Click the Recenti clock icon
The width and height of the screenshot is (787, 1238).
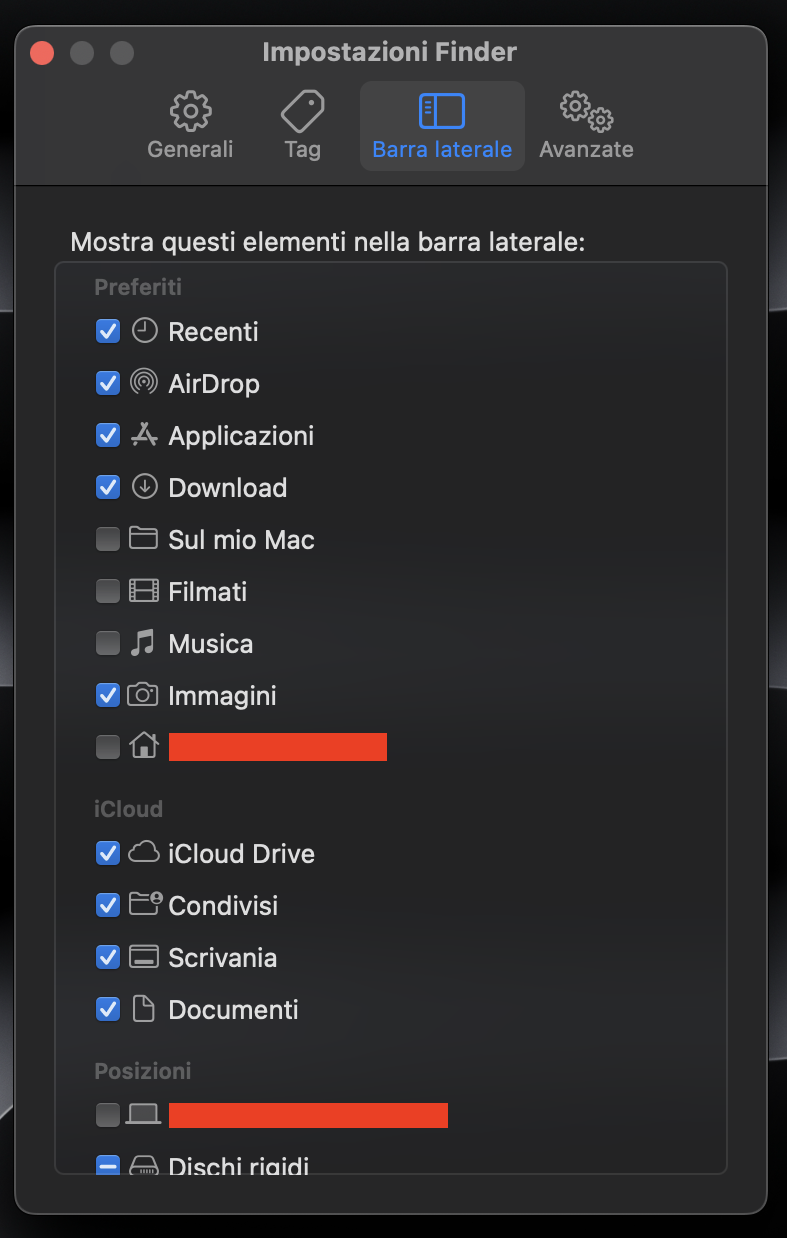pos(143,331)
